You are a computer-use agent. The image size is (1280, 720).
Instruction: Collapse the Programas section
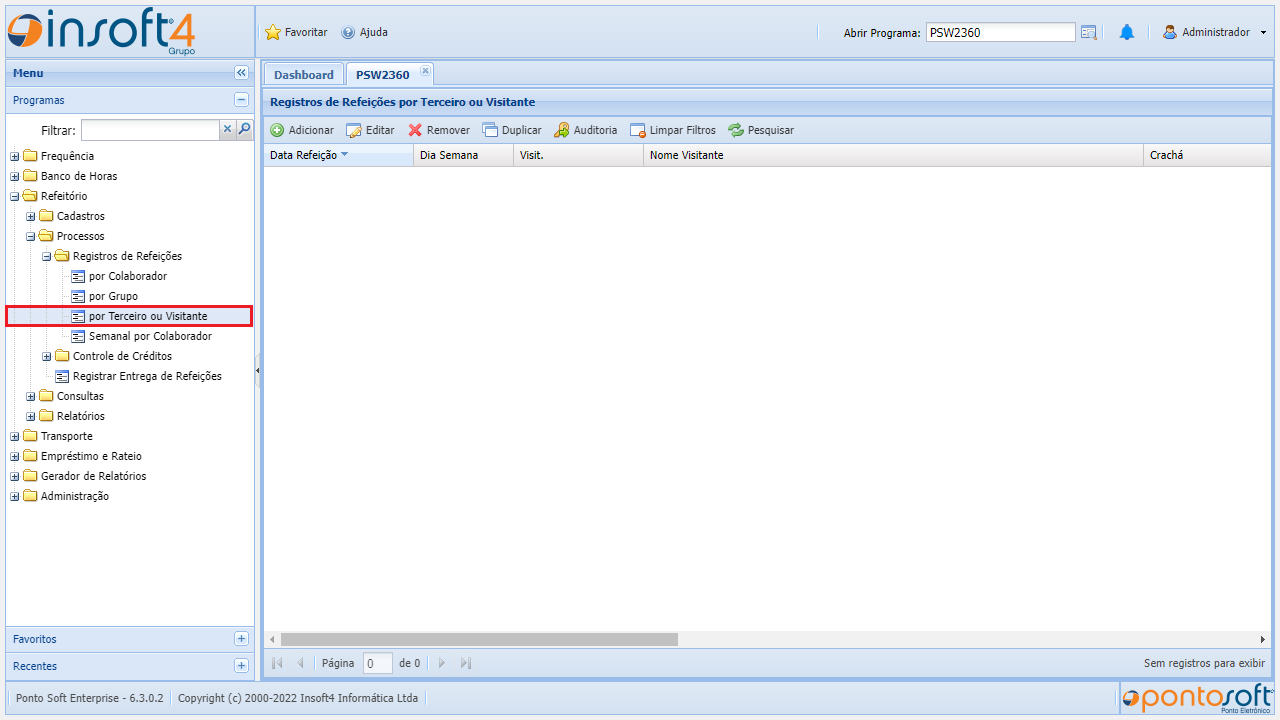[241, 100]
